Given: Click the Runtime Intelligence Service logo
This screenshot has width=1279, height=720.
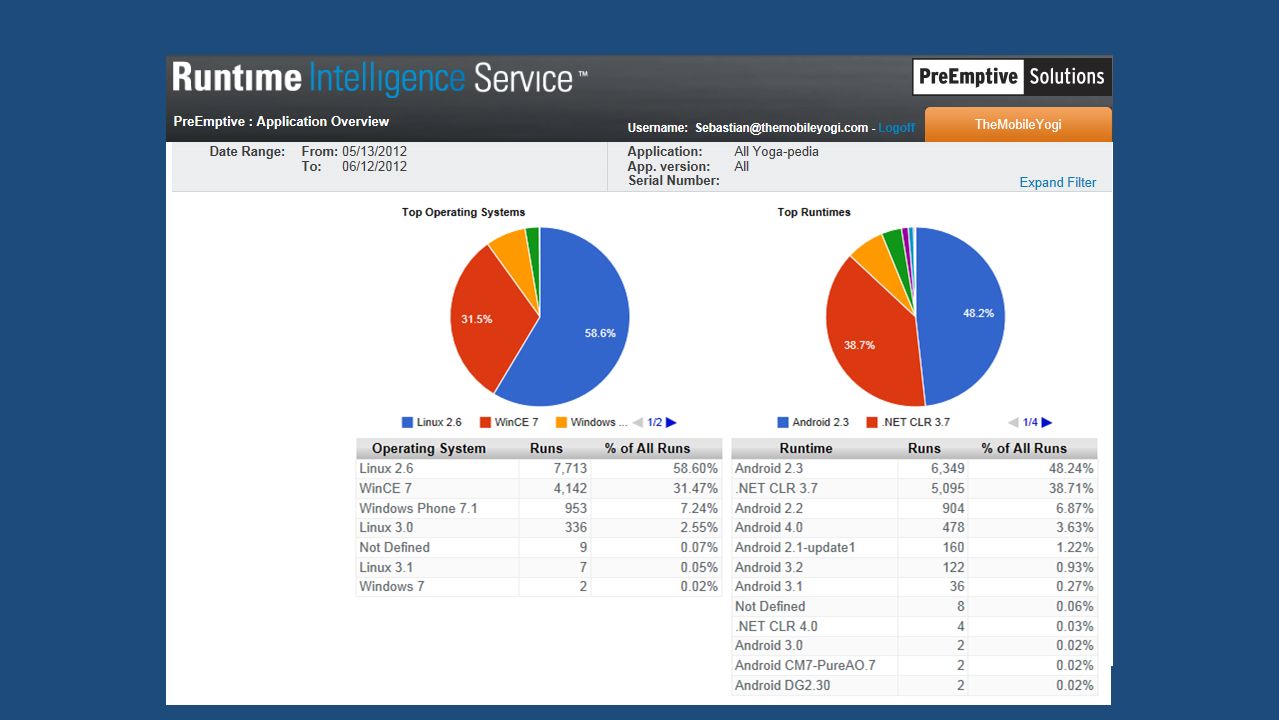Looking at the screenshot, I should click(x=380, y=78).
